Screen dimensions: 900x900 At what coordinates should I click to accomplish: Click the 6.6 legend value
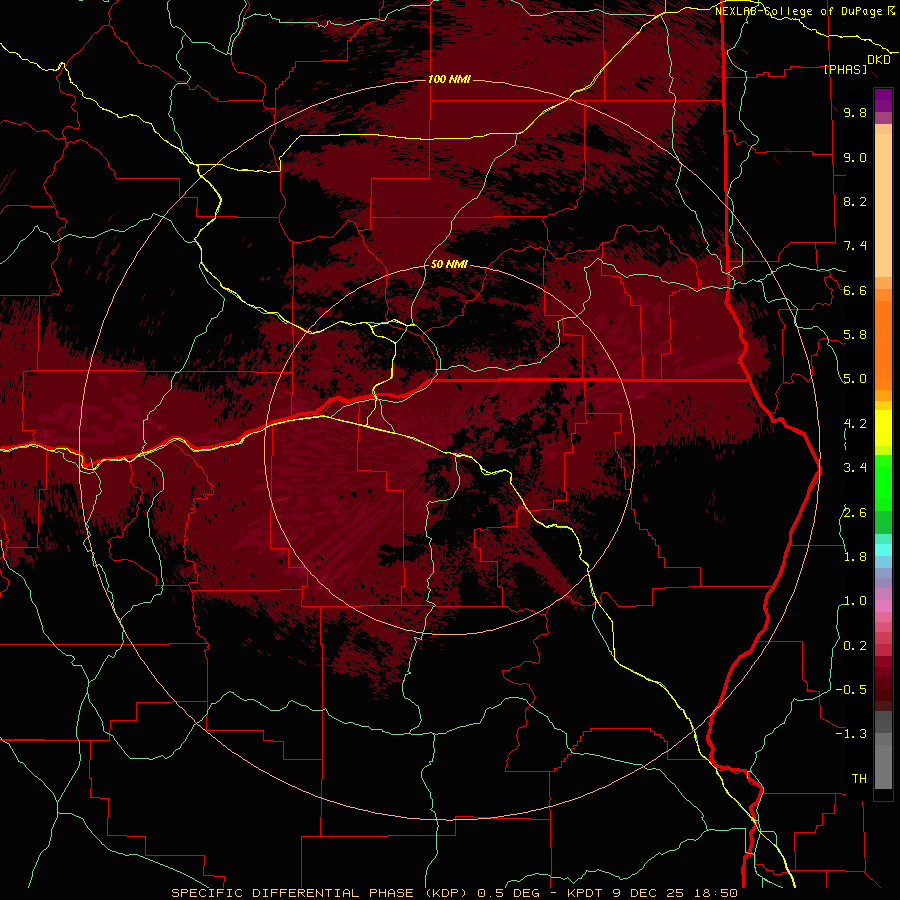point(855,290)
